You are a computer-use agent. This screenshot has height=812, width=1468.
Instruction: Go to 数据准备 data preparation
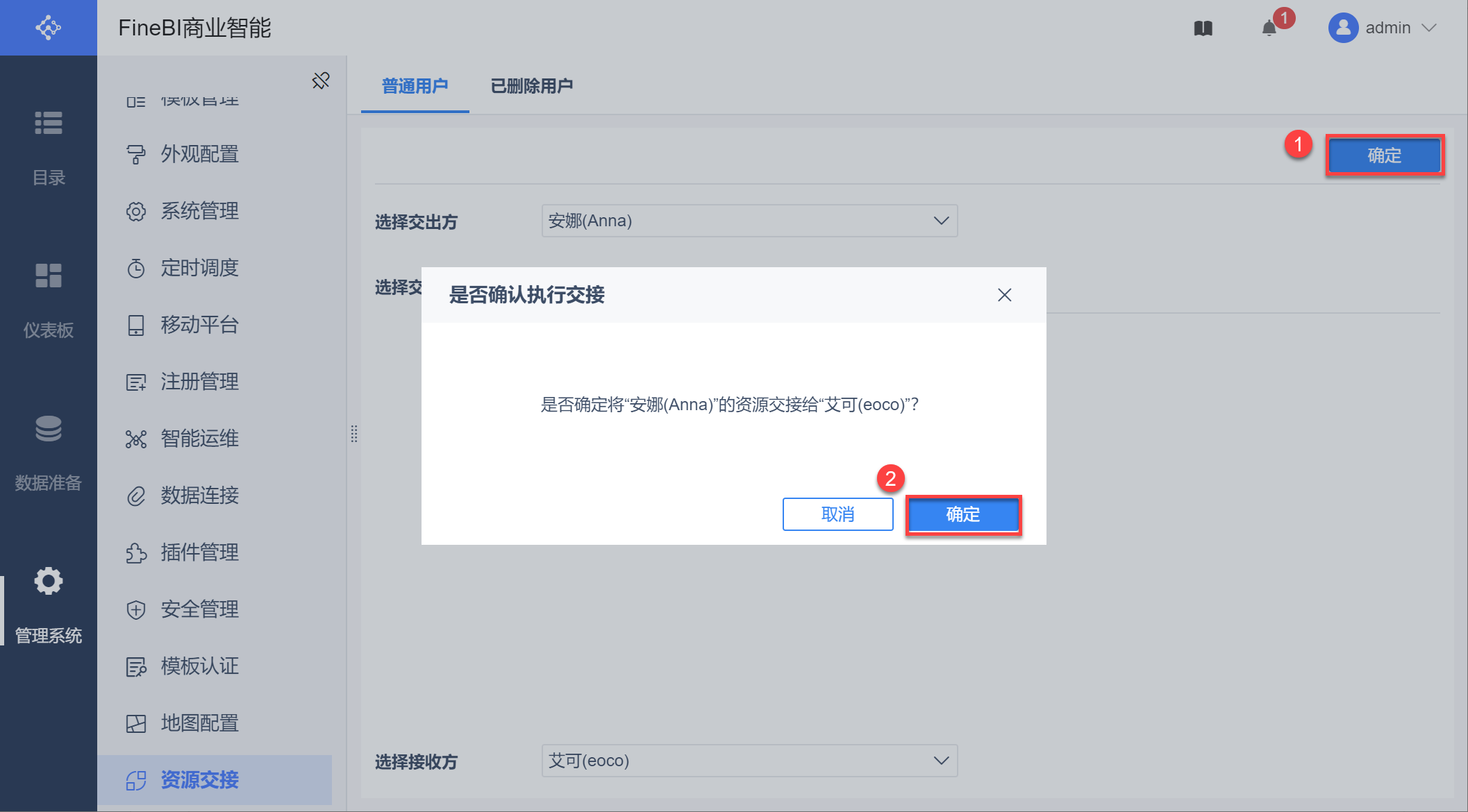coord(48,429)
